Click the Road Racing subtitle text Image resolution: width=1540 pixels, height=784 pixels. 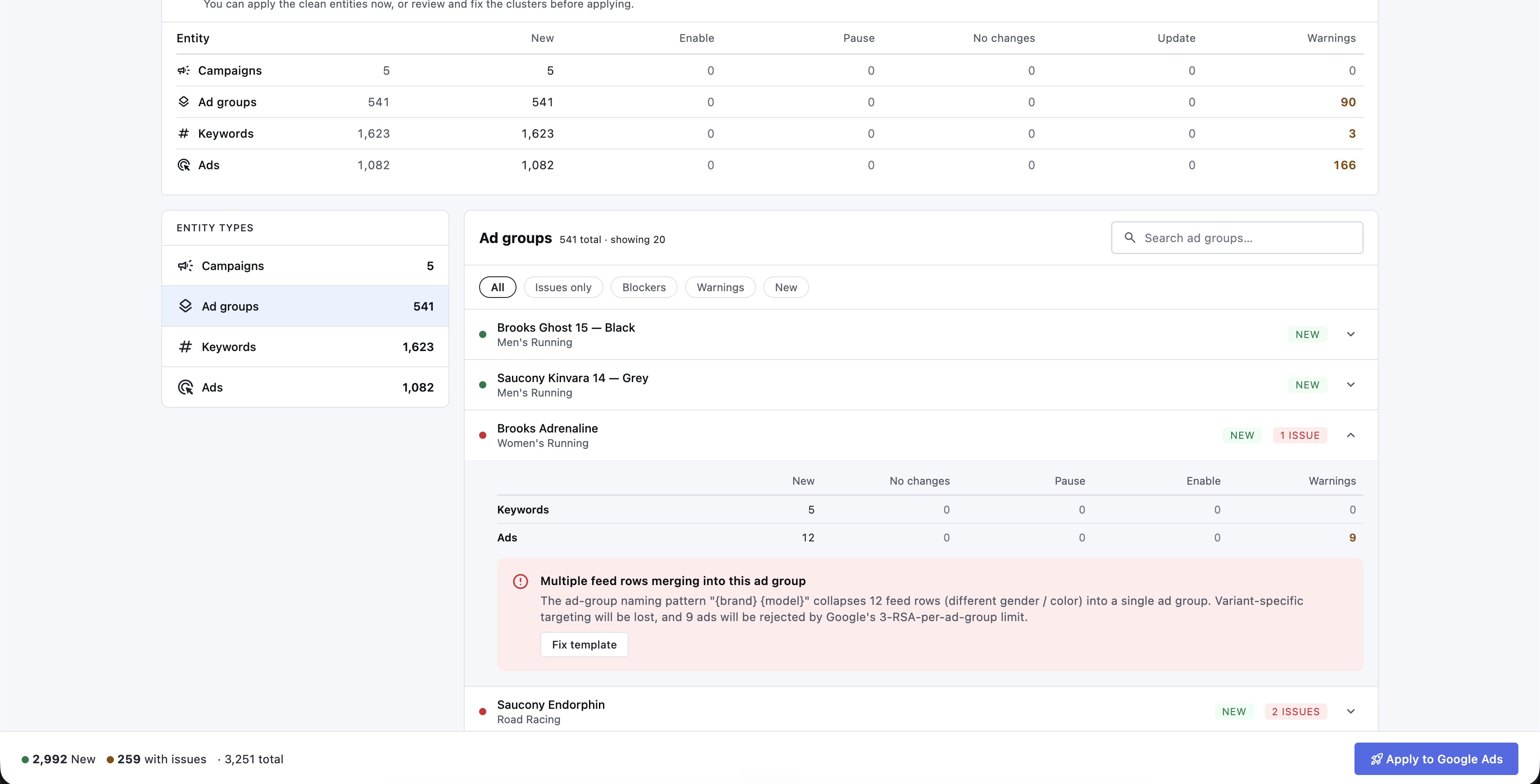529,720
